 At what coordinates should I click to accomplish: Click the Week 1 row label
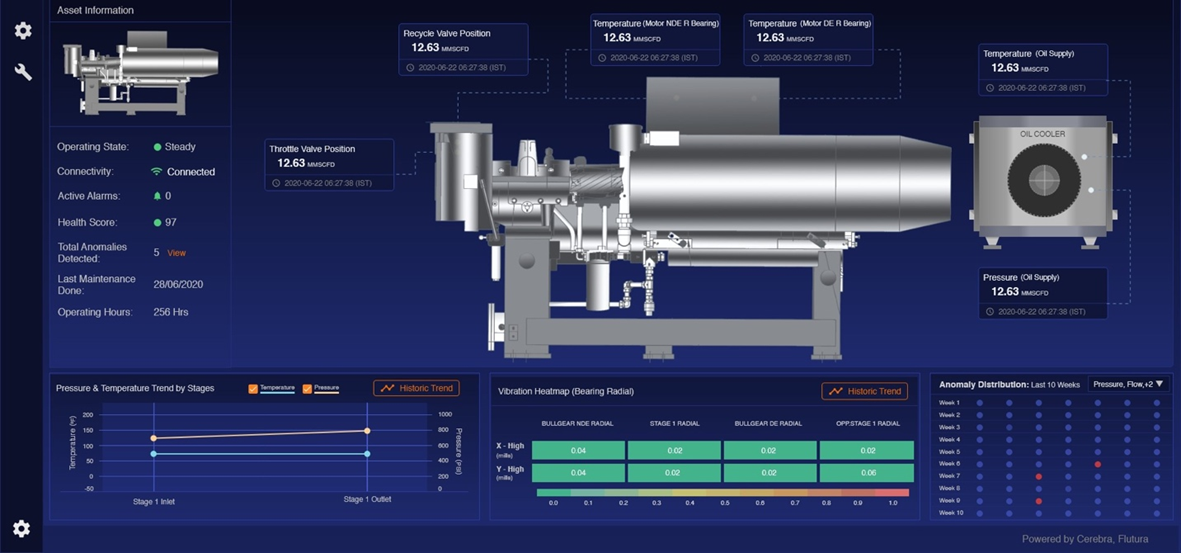tap(950, 403)
